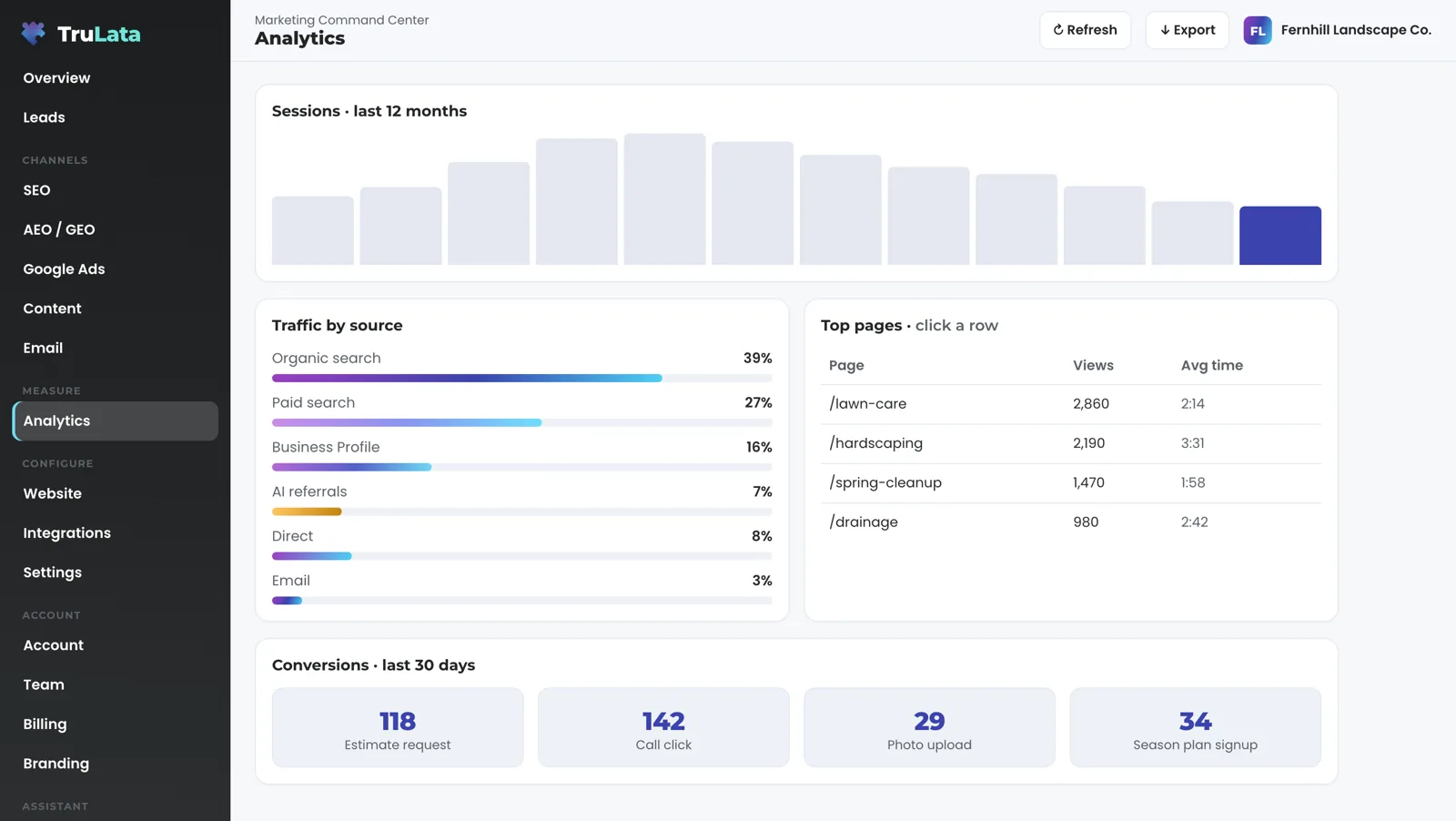
Task: Navigate to AEO / GEO
Action: pyautogui.click(x=115, y=229)
